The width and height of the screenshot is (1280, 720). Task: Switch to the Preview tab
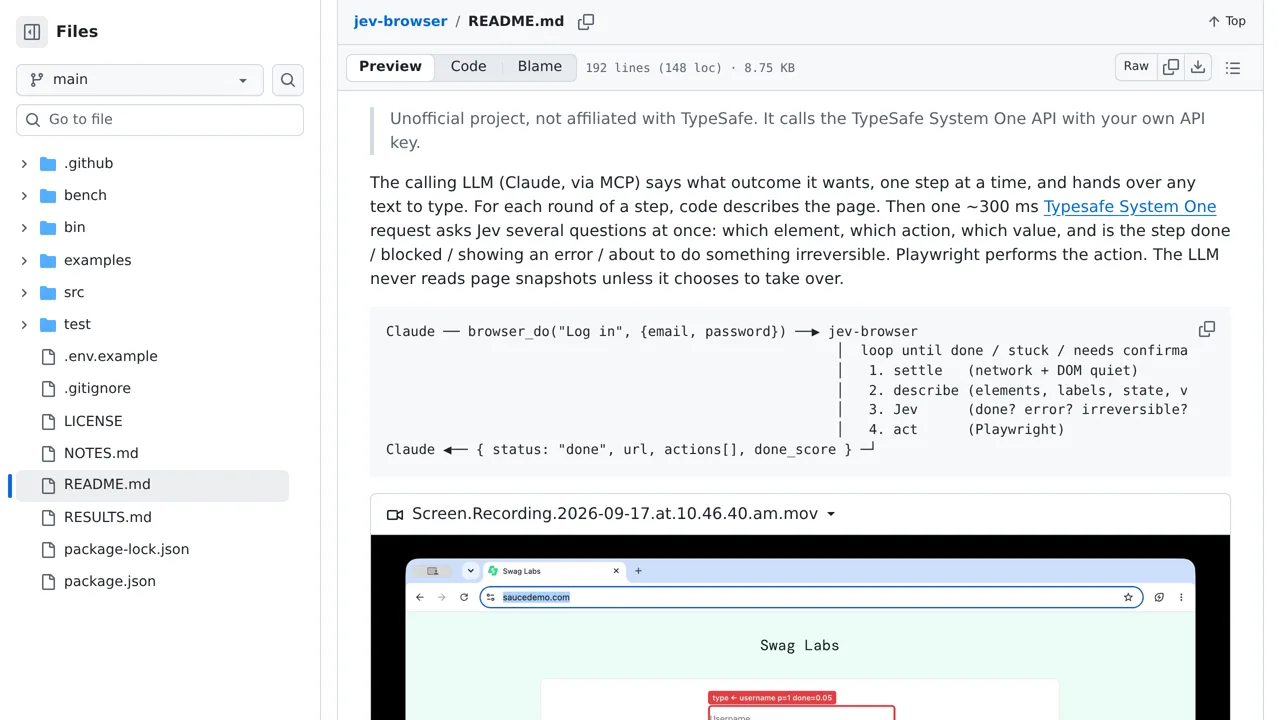390,67
